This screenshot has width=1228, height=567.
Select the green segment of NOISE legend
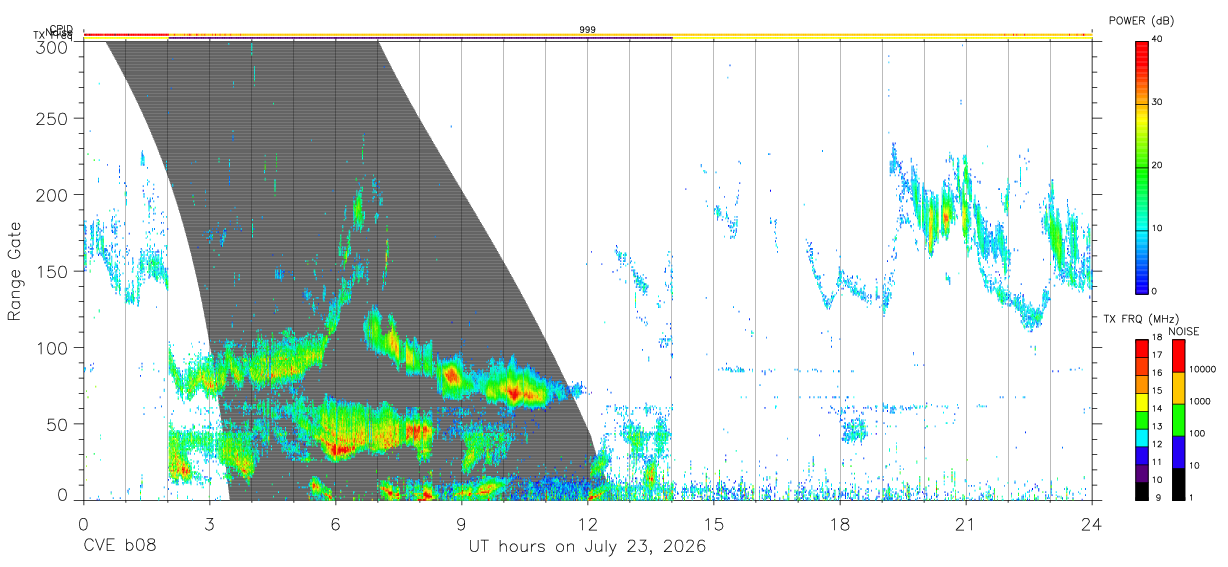(1179, 420)
